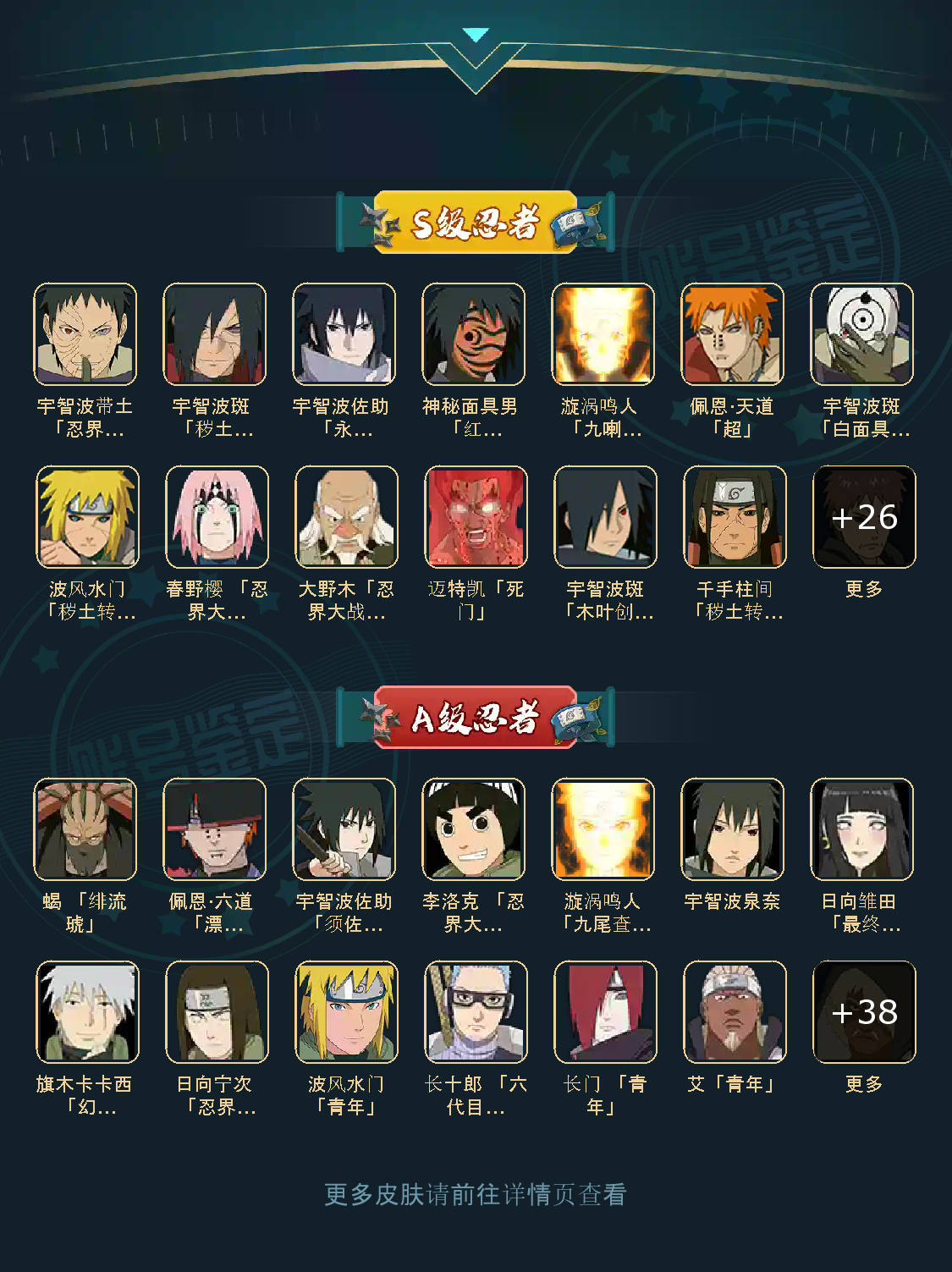The height and width of the screenshot is (1272, 952).
Task: Follow the 更多皮肤请前往详情页查看 link
Action: (x=476, y=1195)
